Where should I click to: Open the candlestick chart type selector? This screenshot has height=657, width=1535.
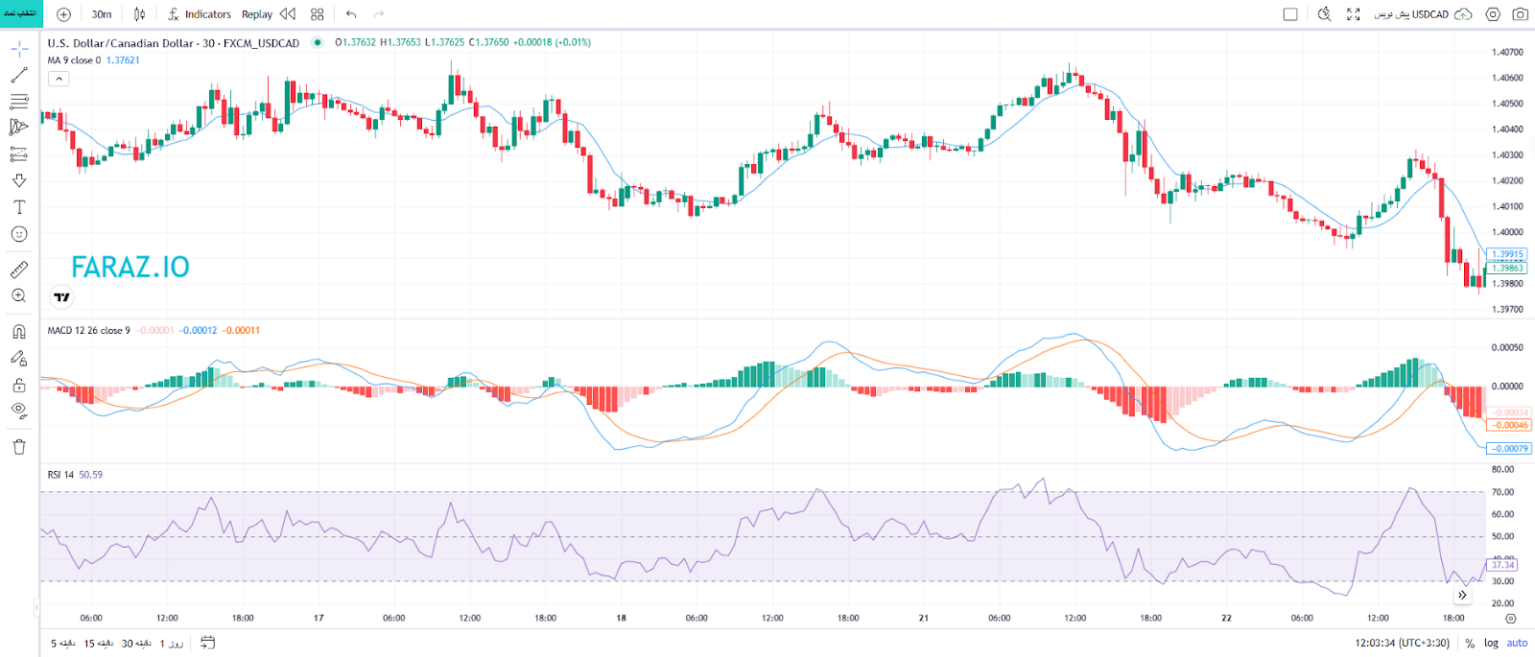click(x=139, y=14)
